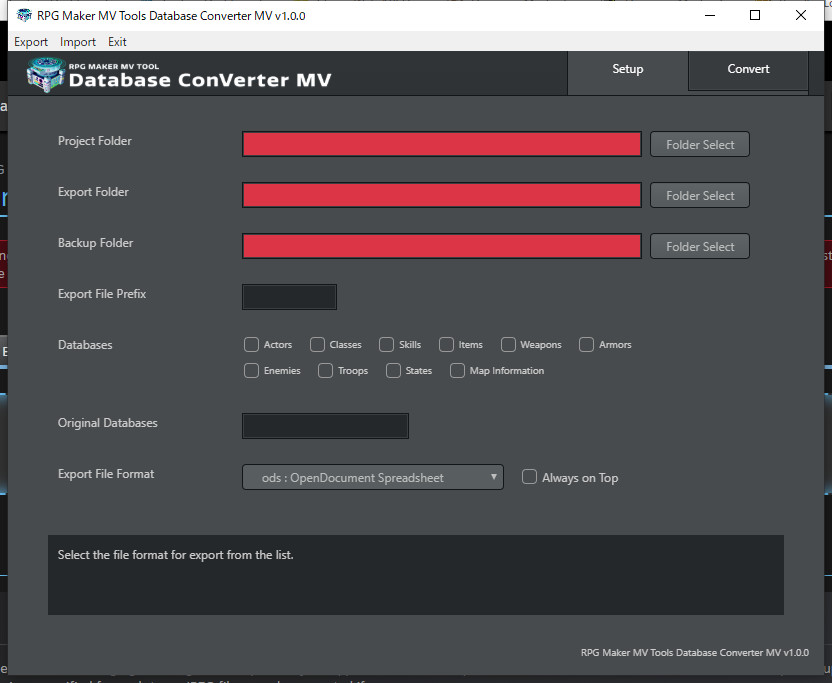
Task: Click Folder Select for Project Folder
Action: point(699,144)
